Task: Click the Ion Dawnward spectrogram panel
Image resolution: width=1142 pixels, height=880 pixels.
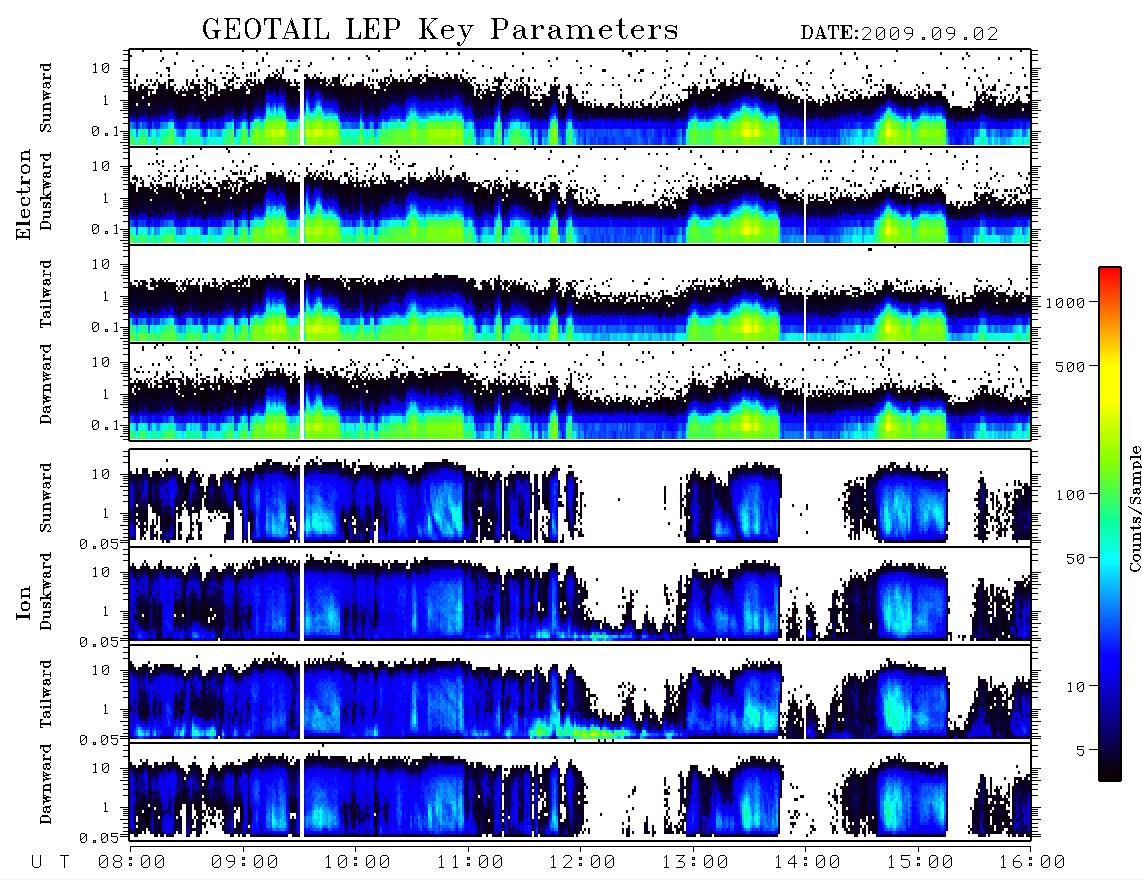Action: (x=580, y=790)
